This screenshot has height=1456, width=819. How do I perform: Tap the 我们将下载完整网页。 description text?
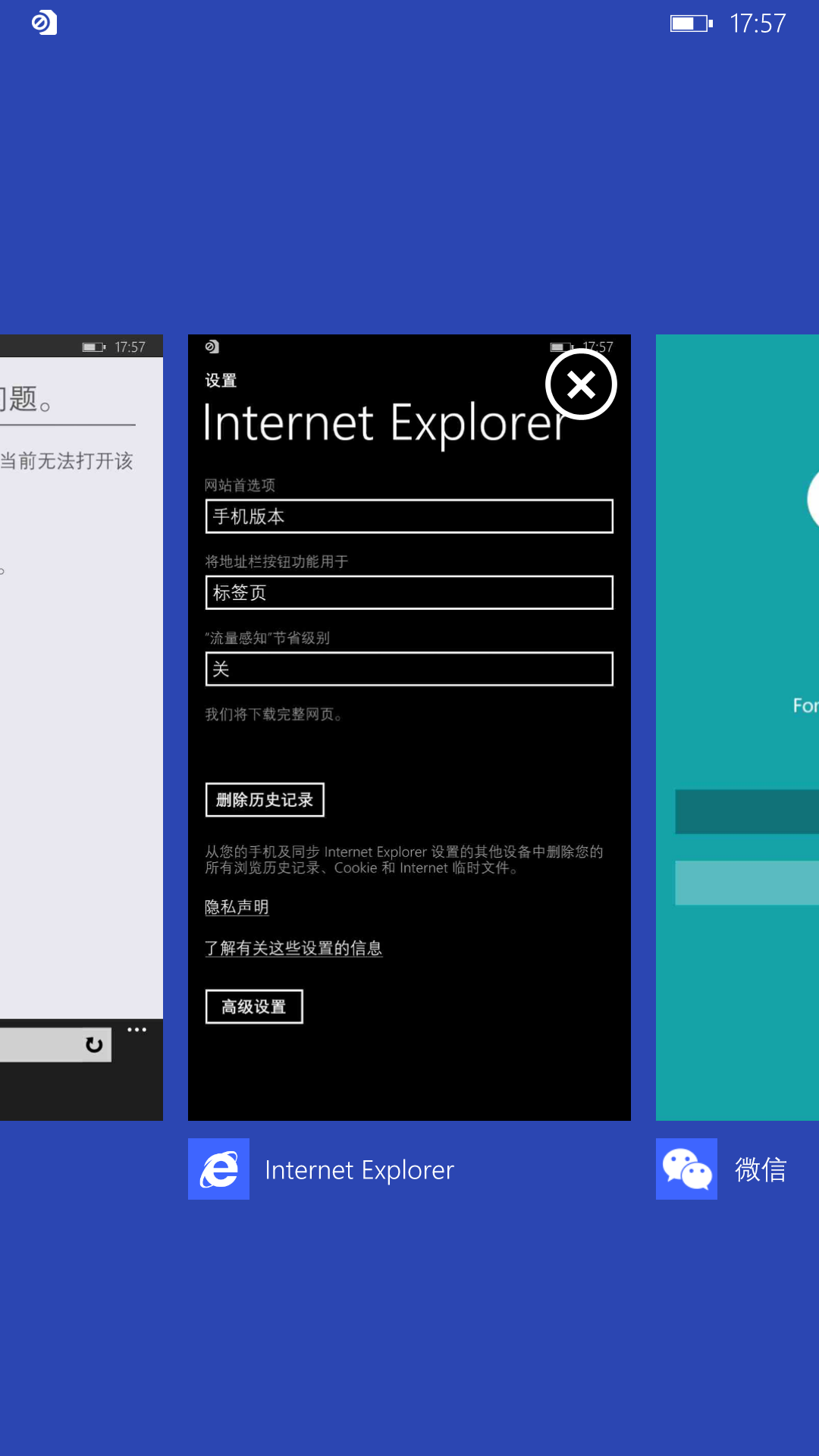point(274,714)
